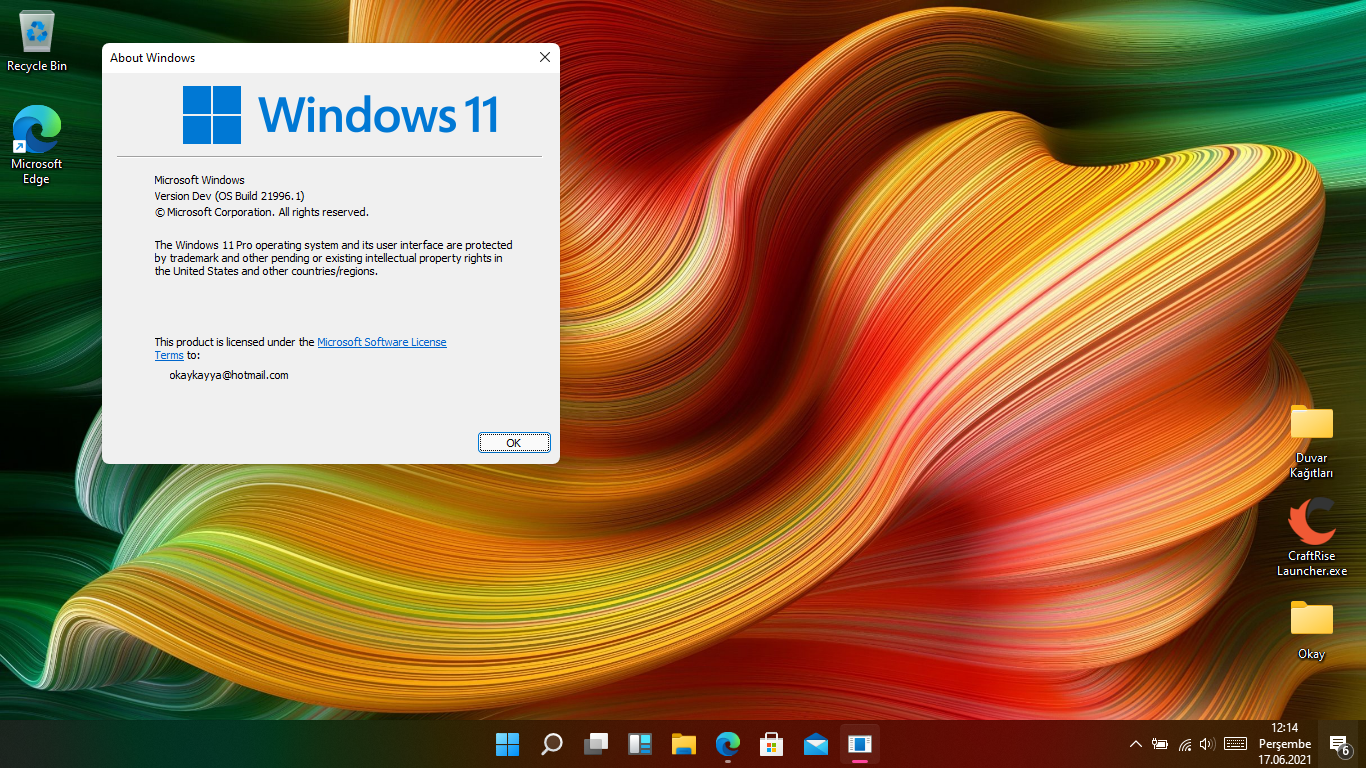The height and width of the screenshot is (768, 1366).
Task: Open the Mail app from taskbar
Action: [816, 744]
